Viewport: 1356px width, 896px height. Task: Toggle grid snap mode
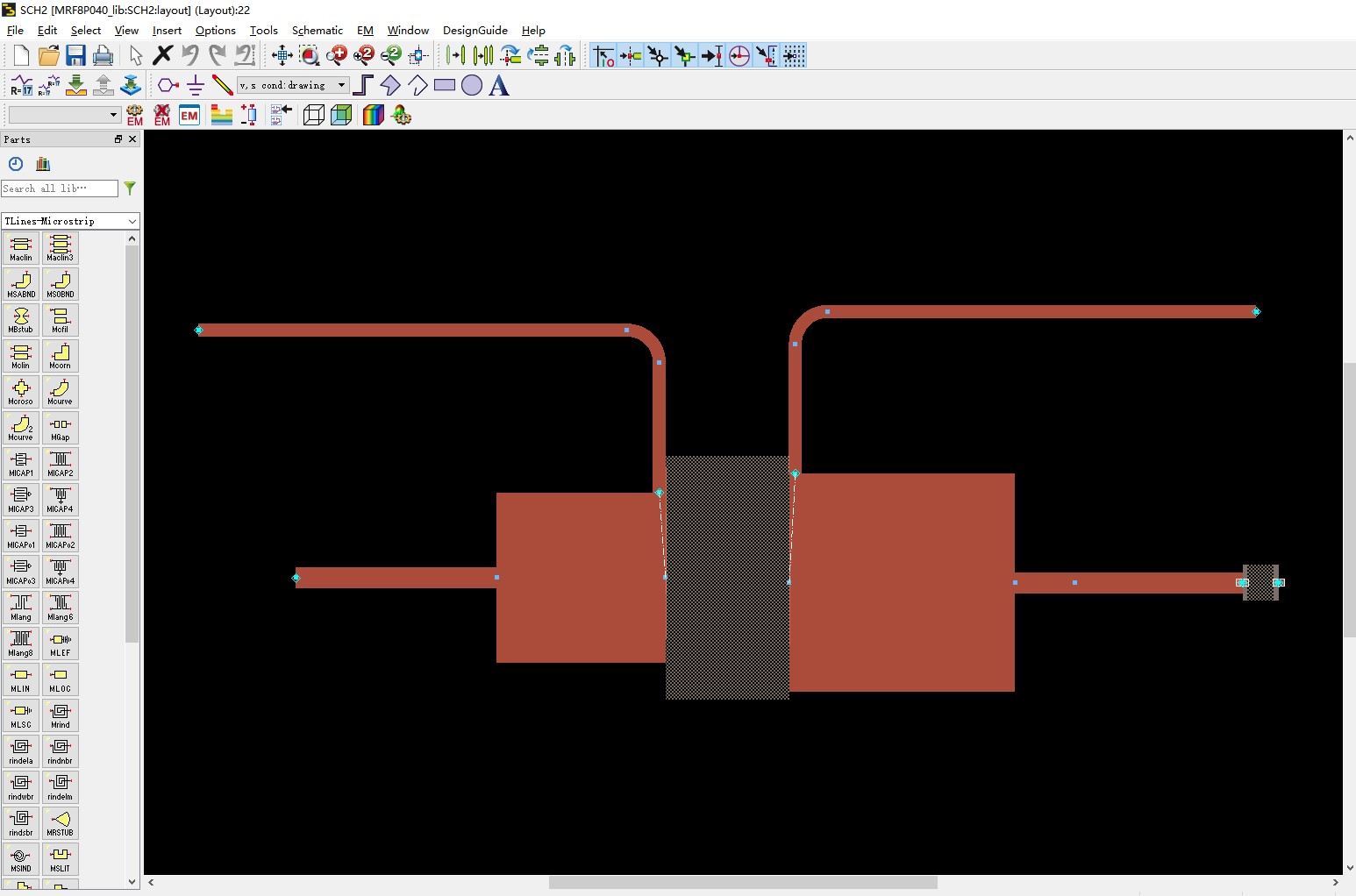[794, 56]
